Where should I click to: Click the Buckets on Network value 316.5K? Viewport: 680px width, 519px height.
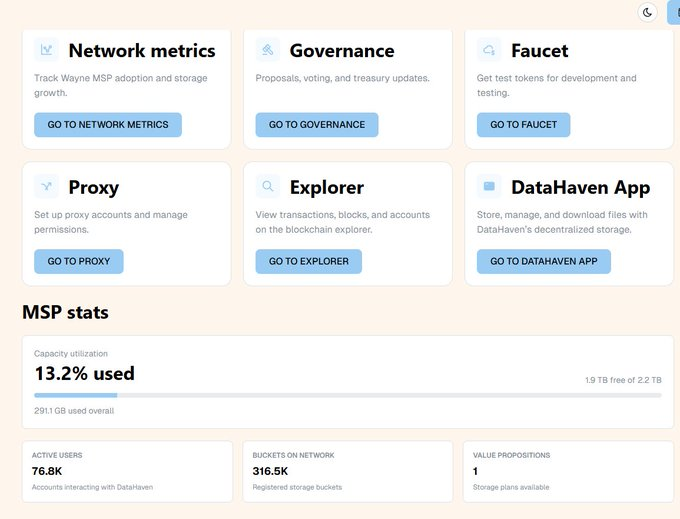tap(270, 471)
